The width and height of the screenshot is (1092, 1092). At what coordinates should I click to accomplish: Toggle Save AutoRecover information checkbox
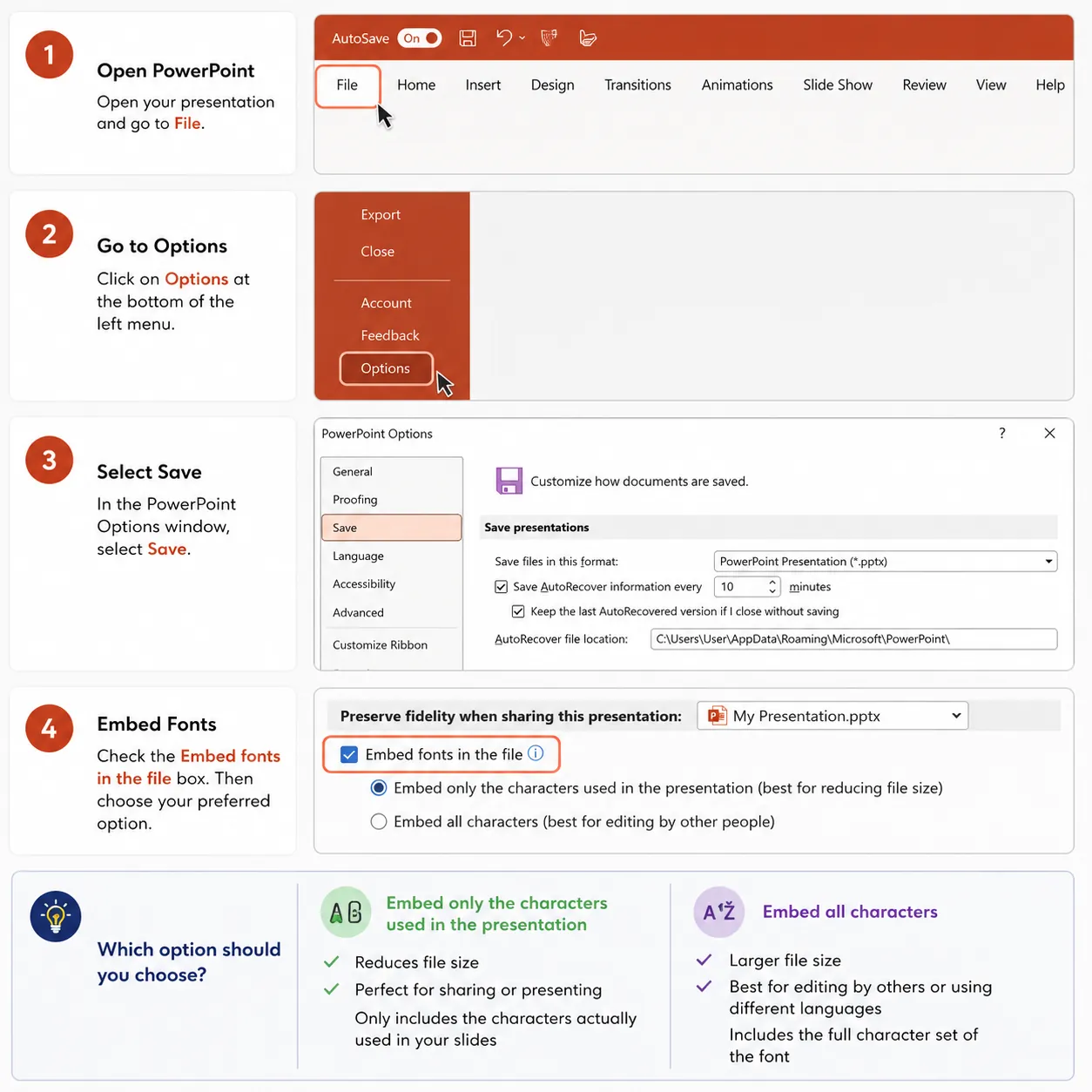501,587
